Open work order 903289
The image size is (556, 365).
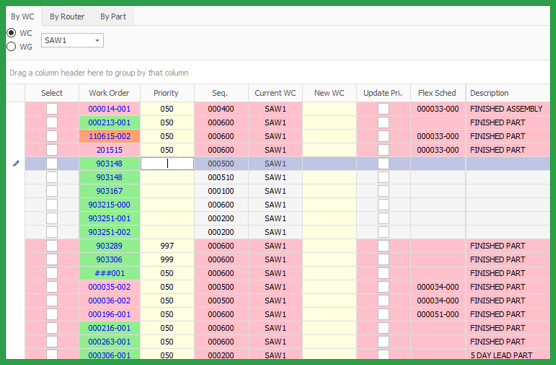[109, 246]
